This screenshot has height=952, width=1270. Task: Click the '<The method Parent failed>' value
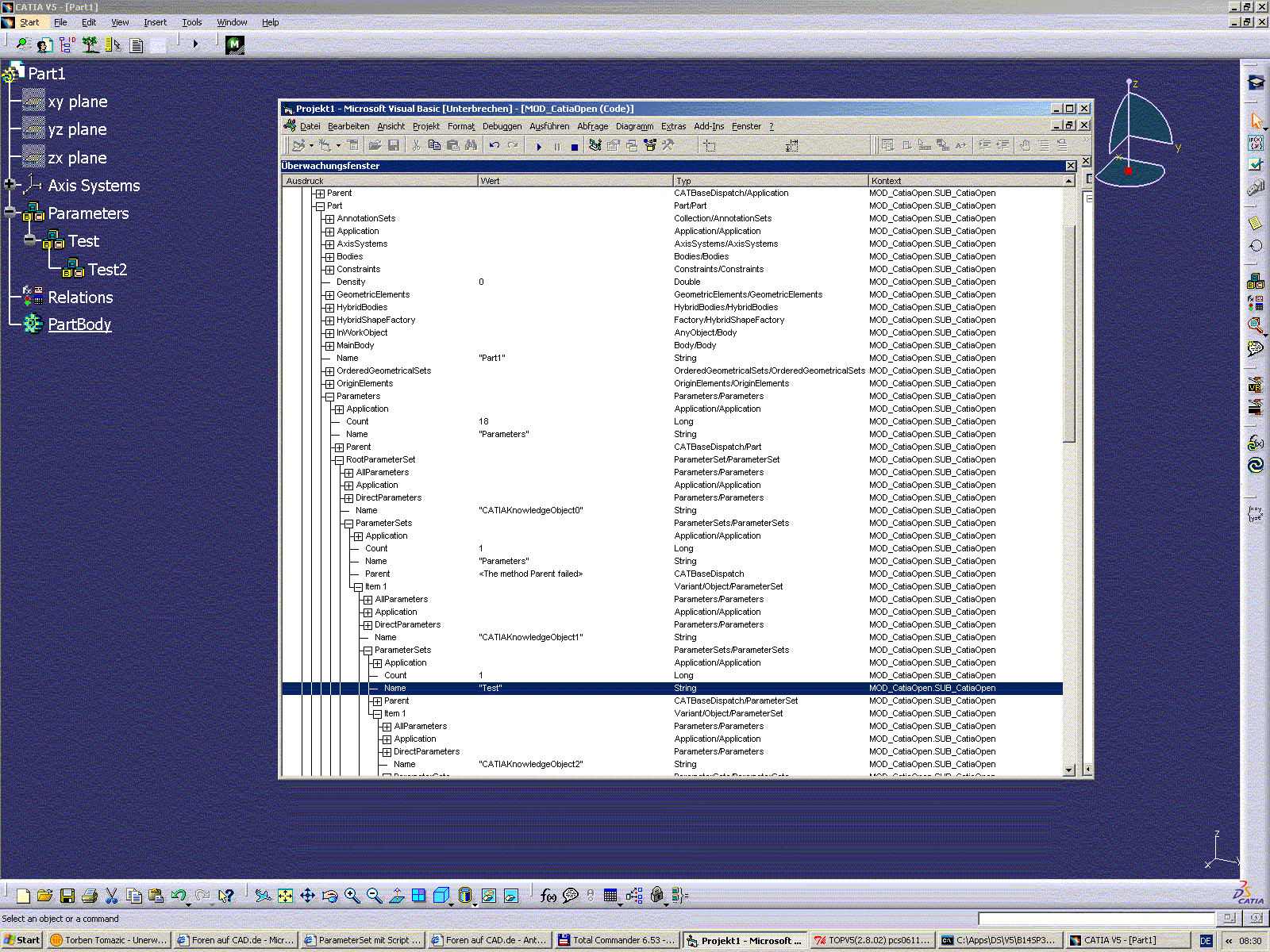tap(530, 574)
